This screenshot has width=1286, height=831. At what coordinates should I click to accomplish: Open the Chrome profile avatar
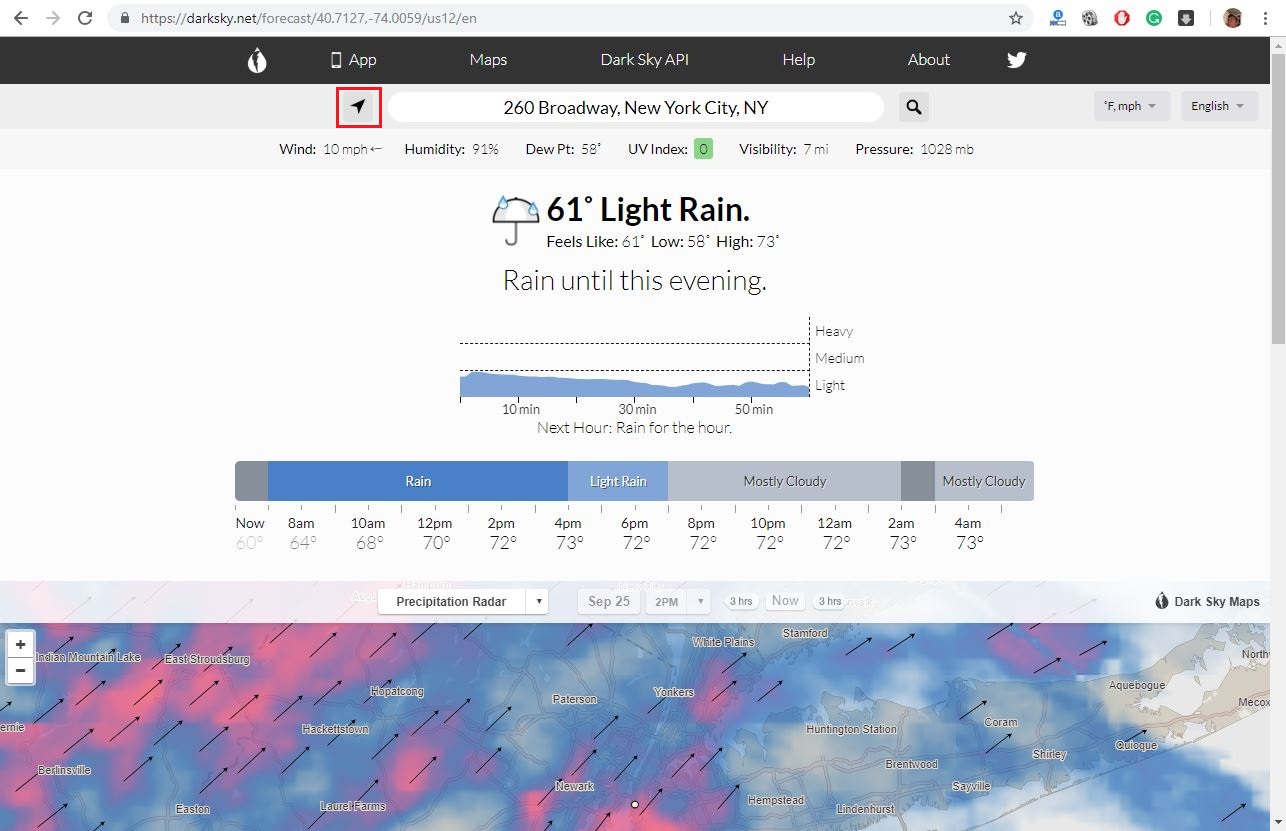point(1233,18)
